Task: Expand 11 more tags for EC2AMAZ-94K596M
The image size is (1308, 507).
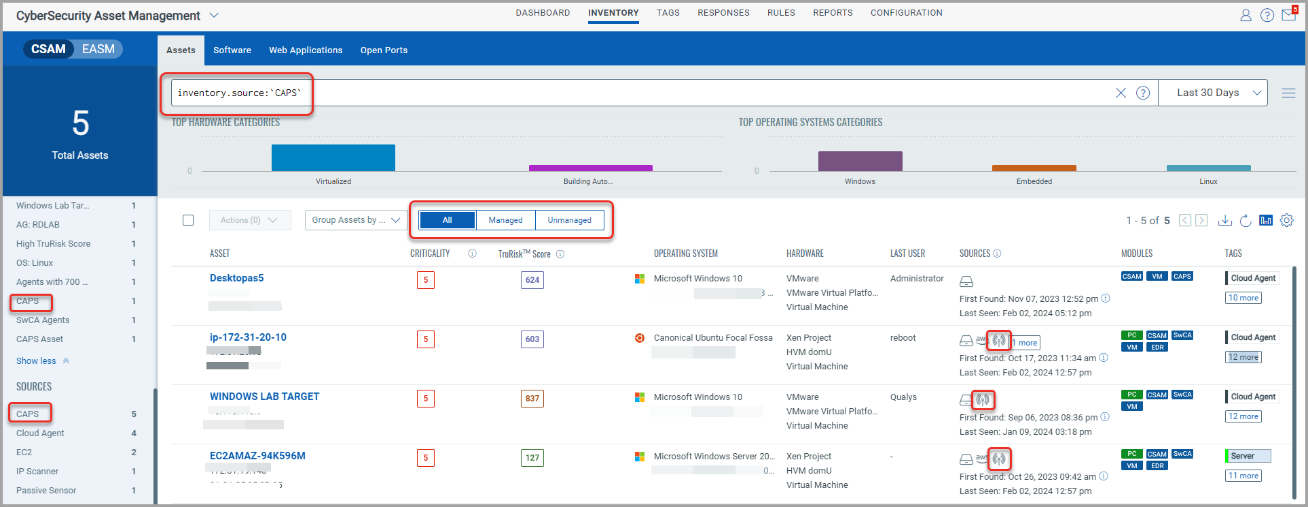Action: pyautogui.click(x=1243, y=476)
